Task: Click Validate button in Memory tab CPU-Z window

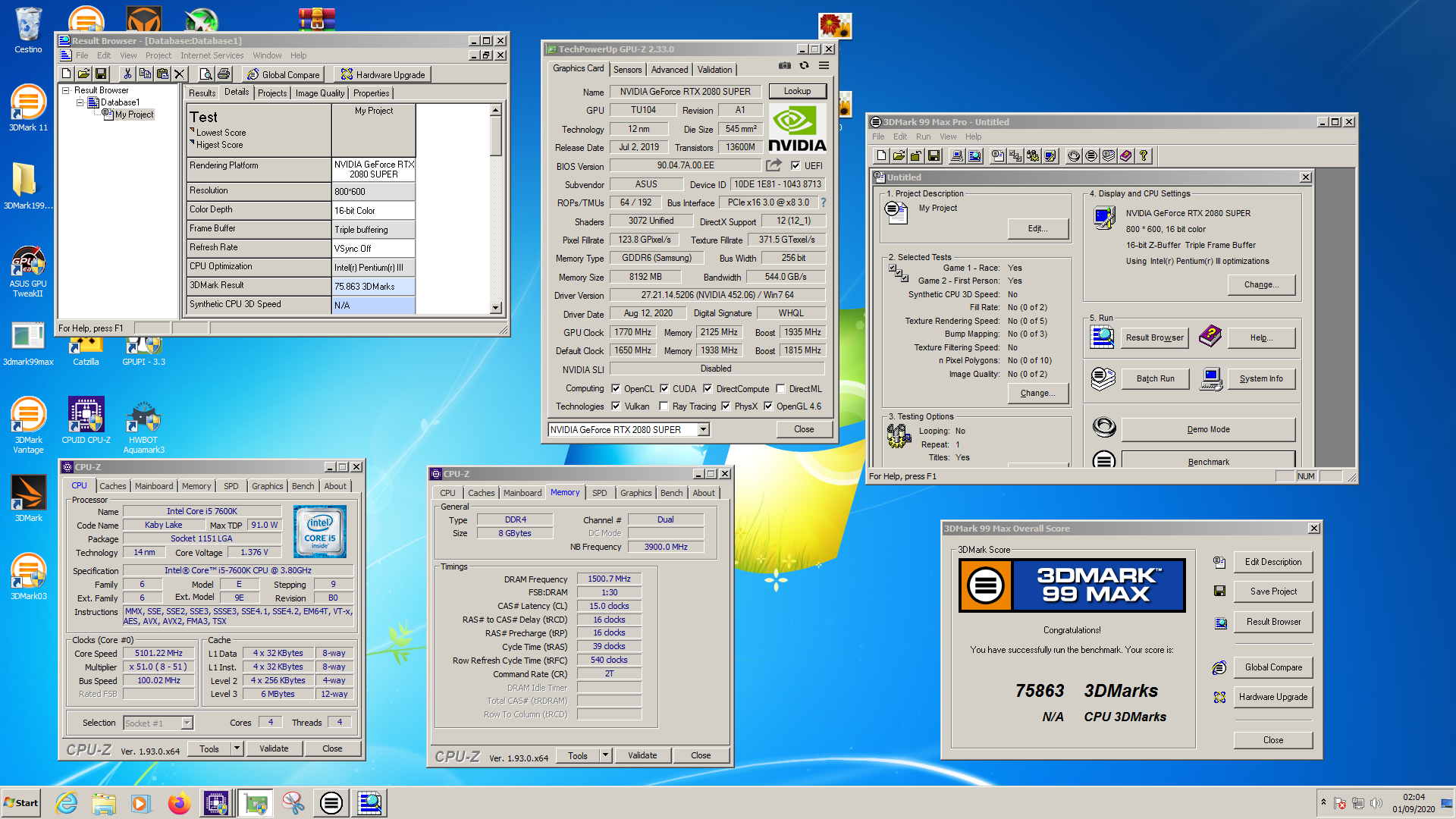Action: click(x=642, y=755)
